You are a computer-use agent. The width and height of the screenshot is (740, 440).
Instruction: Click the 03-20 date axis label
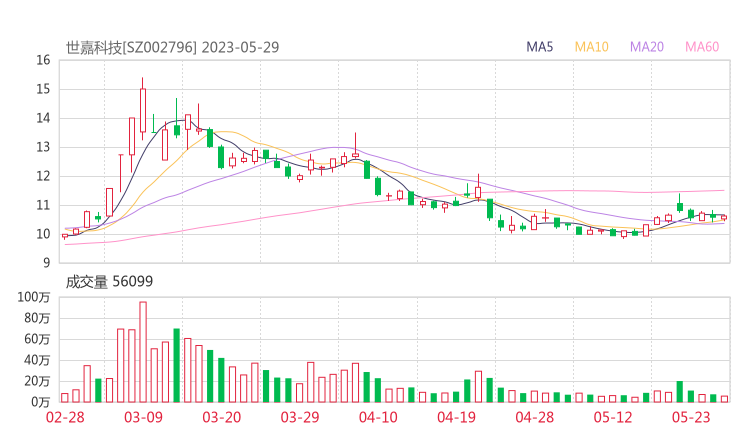click(222, 417)
